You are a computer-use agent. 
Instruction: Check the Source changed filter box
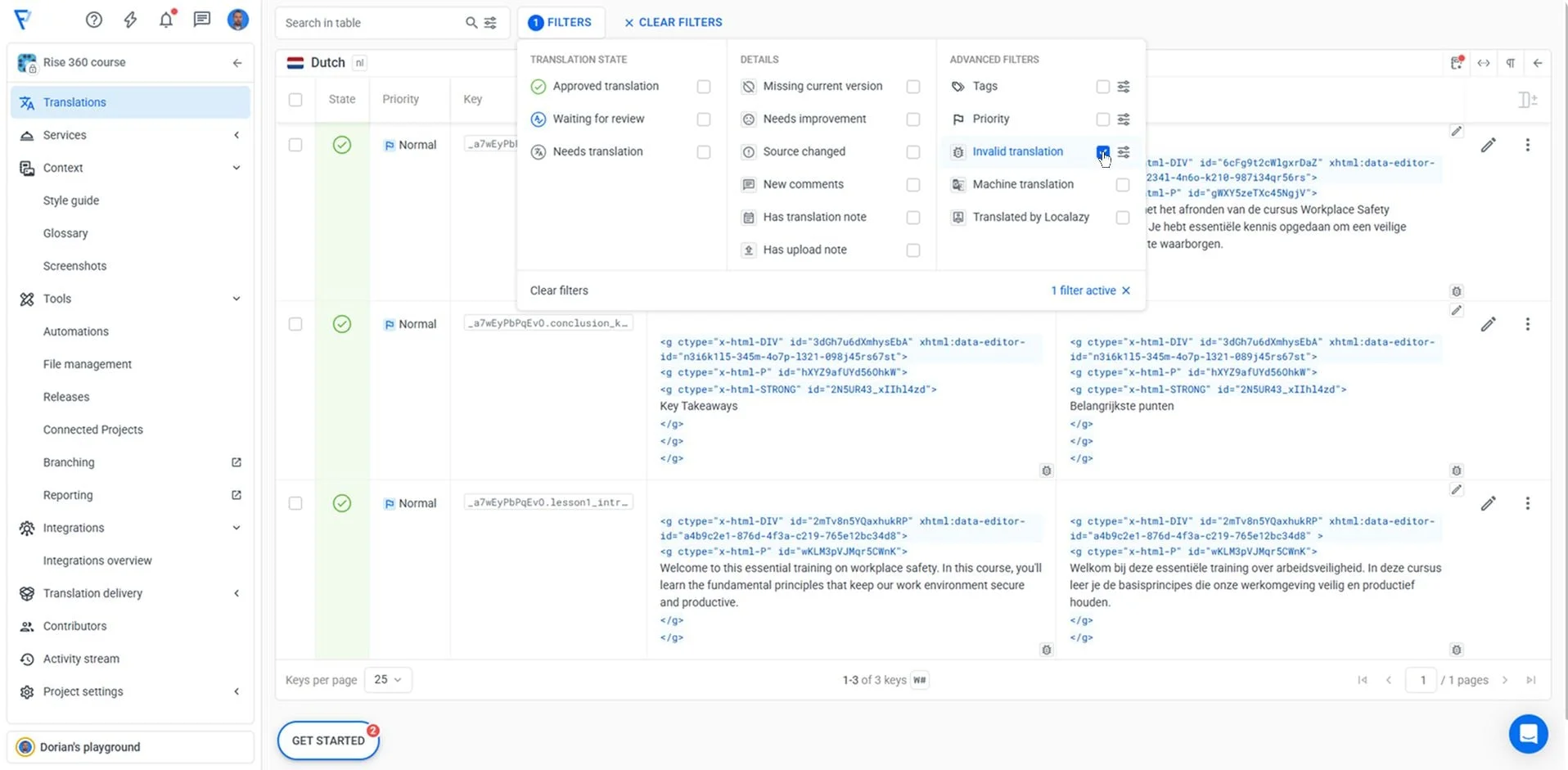913,152
